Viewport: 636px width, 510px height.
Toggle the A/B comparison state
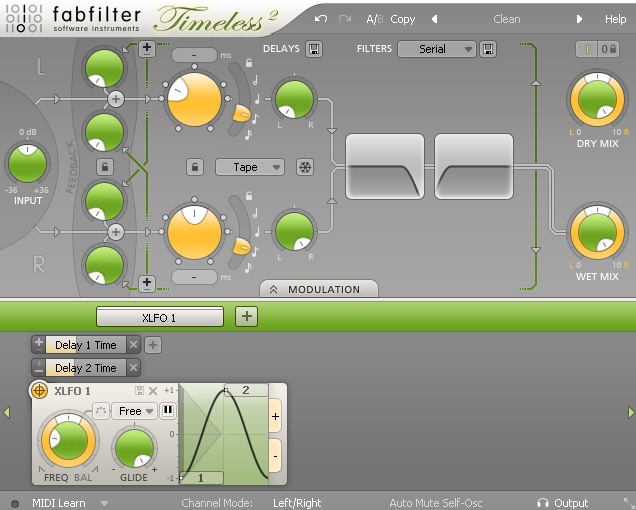[x=374, y=19]
